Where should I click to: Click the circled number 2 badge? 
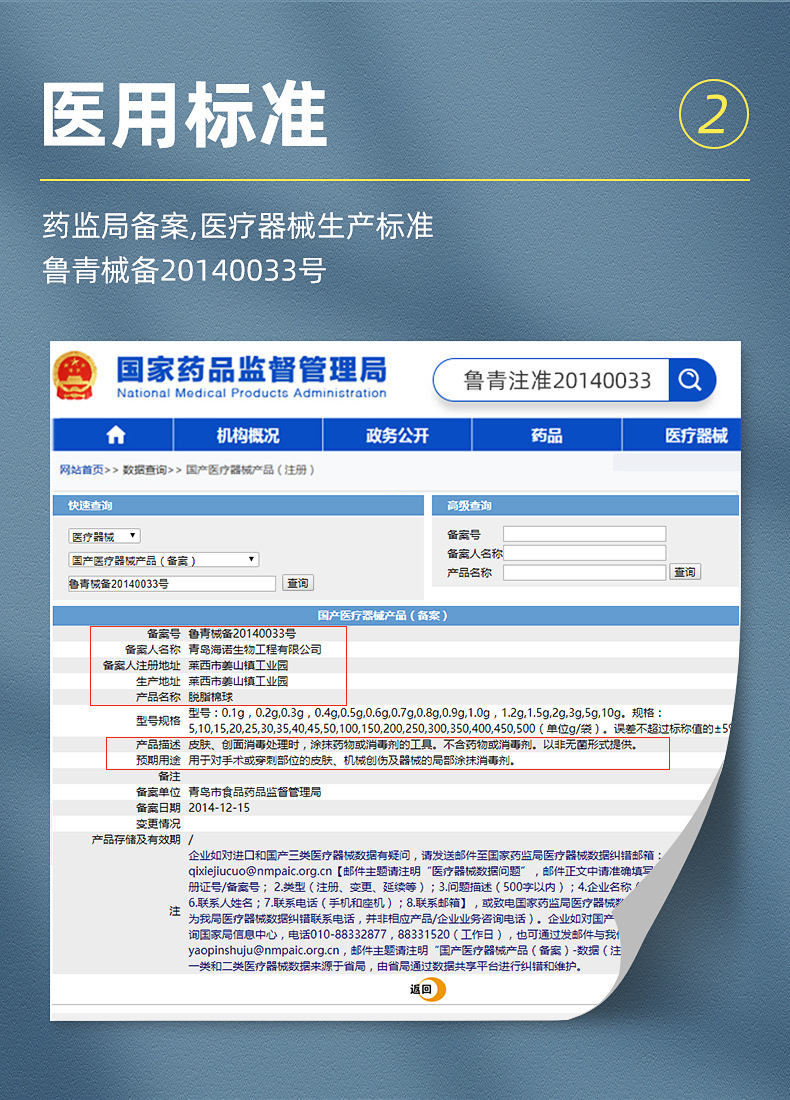(x=714, y=114)
